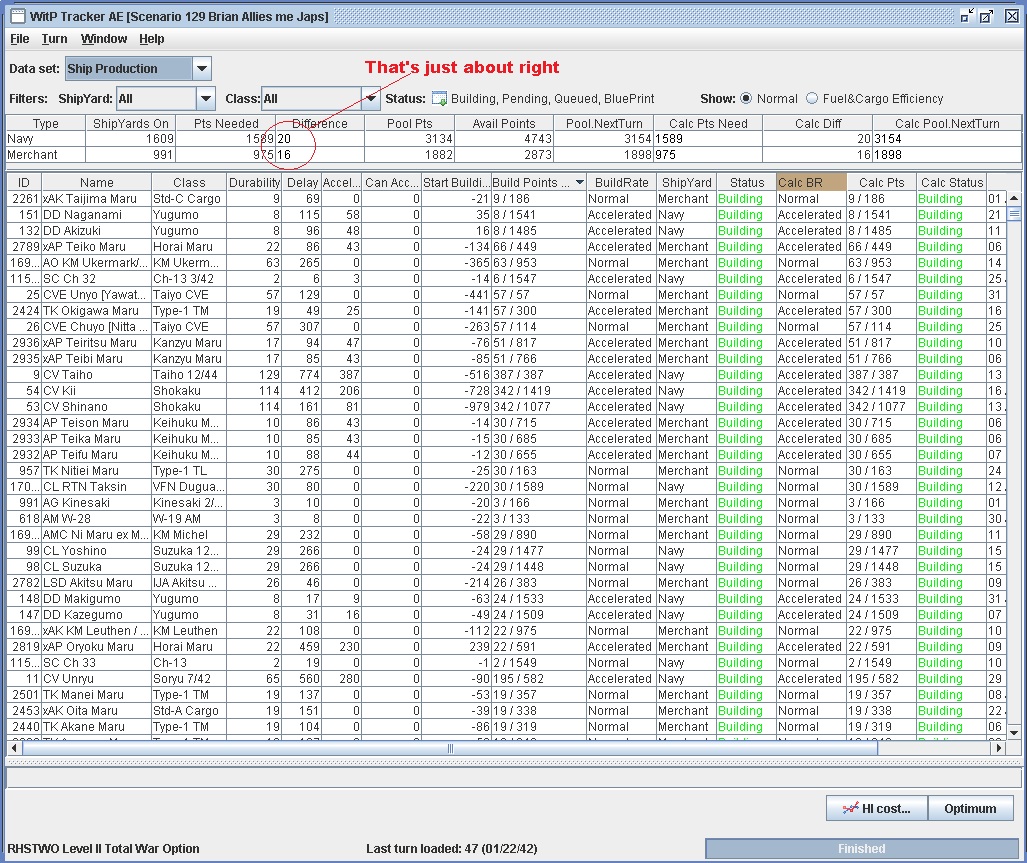Select the TK Nitiei Maru row
The image size is (1027, 863).
506,470
